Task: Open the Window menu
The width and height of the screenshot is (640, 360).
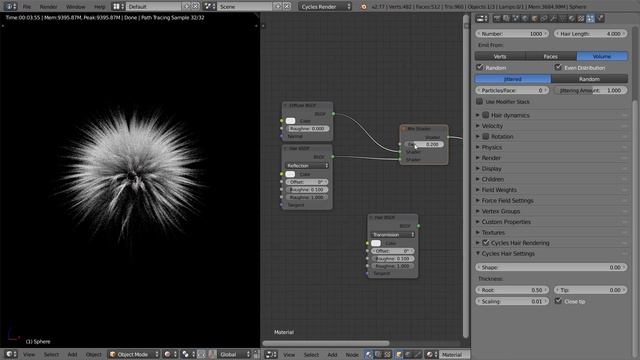Action: point(76,7)
